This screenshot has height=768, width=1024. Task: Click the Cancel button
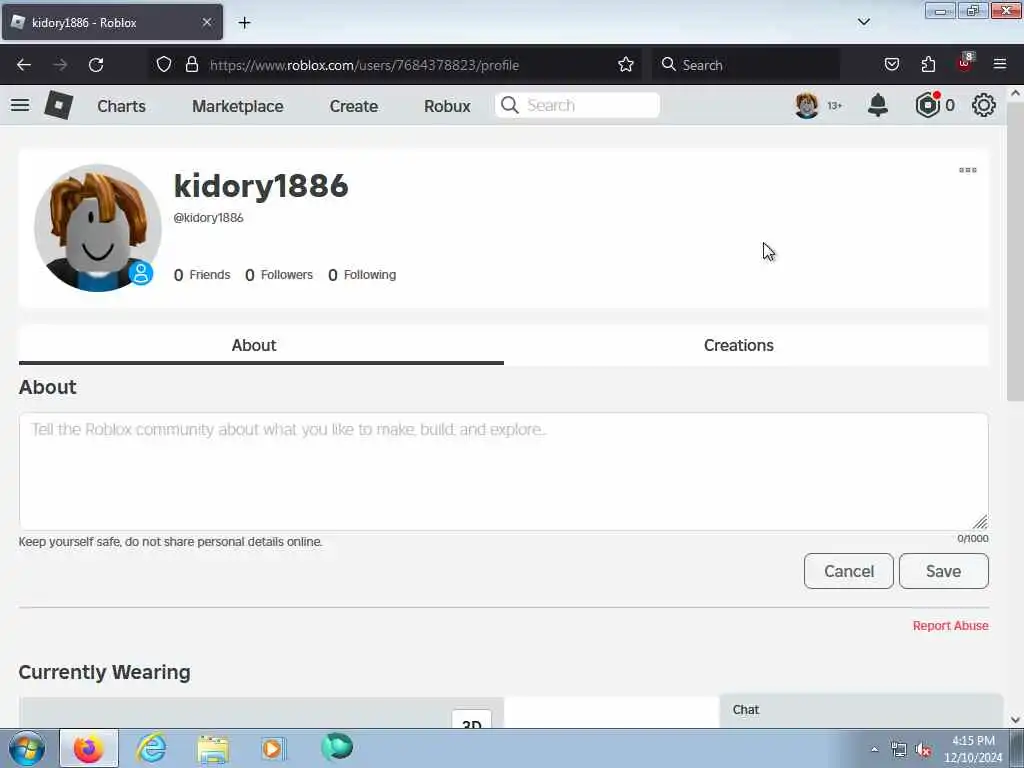tap(848, 571)
